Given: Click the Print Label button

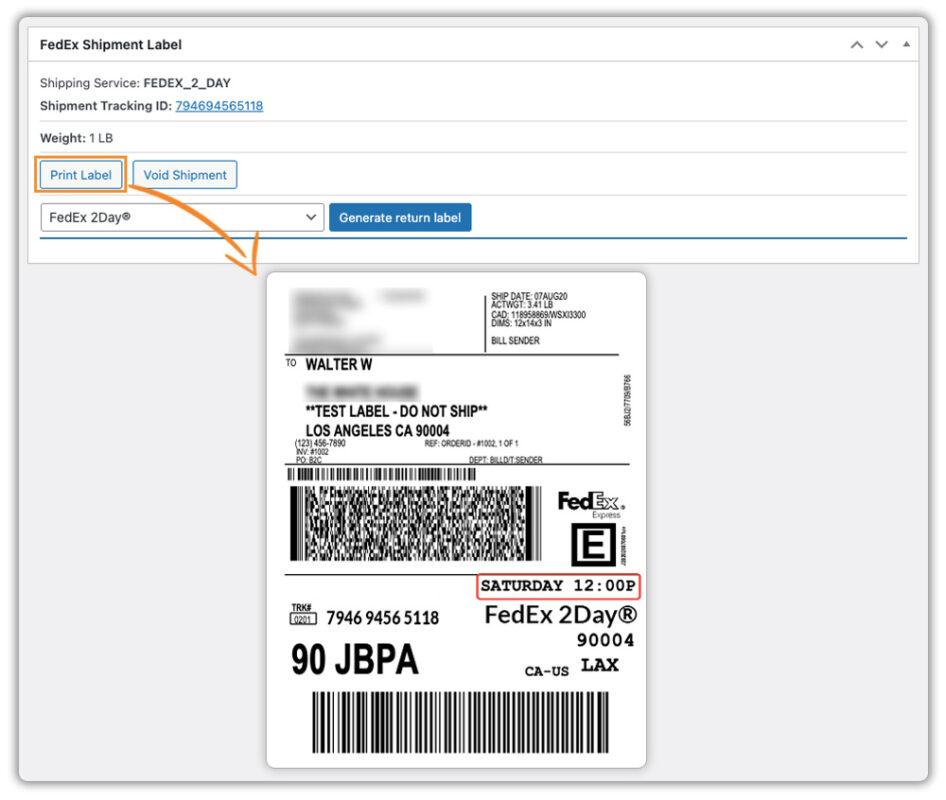Looking at the screenshot, I should 80,174.
